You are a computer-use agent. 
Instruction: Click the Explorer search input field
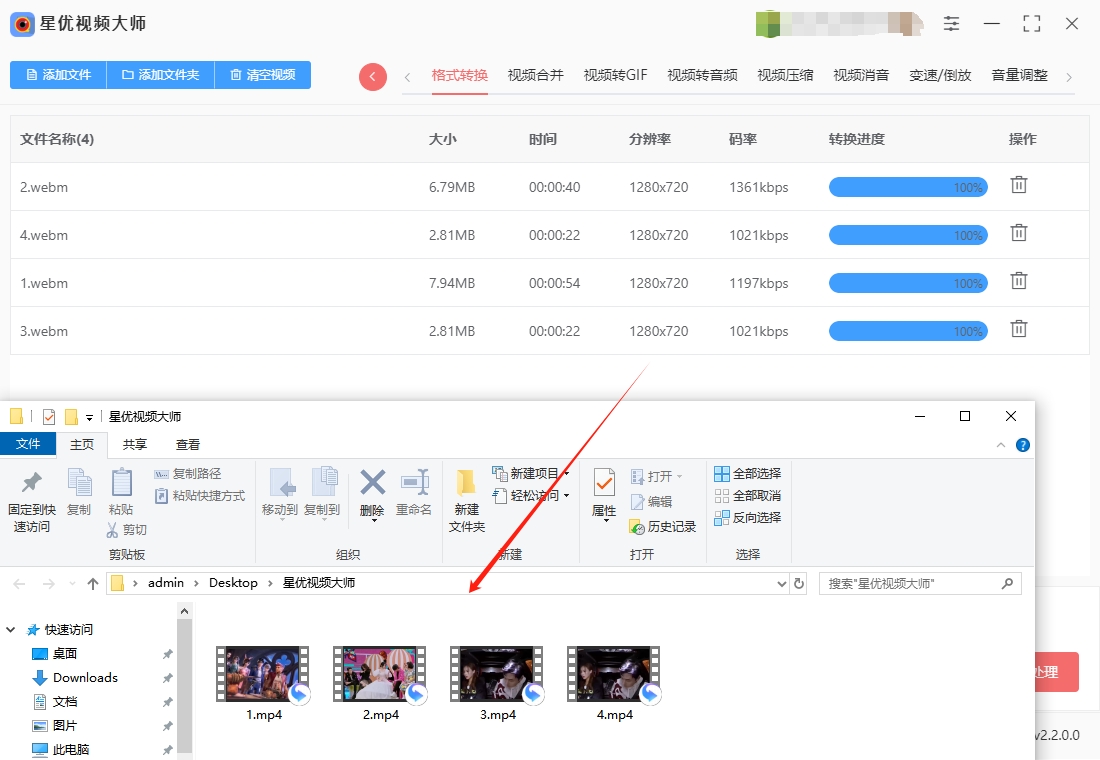(920, 583)
